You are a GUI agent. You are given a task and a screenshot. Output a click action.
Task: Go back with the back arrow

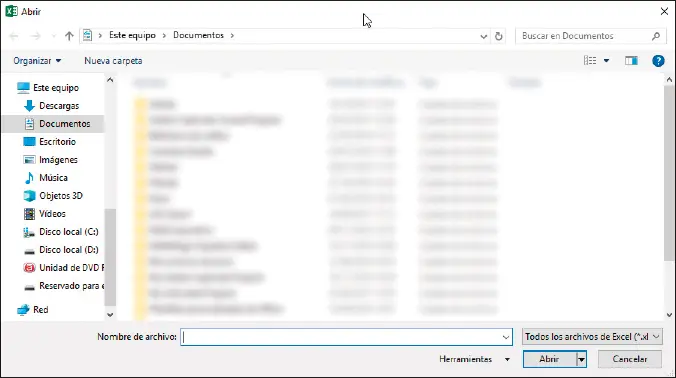(14, 36)
